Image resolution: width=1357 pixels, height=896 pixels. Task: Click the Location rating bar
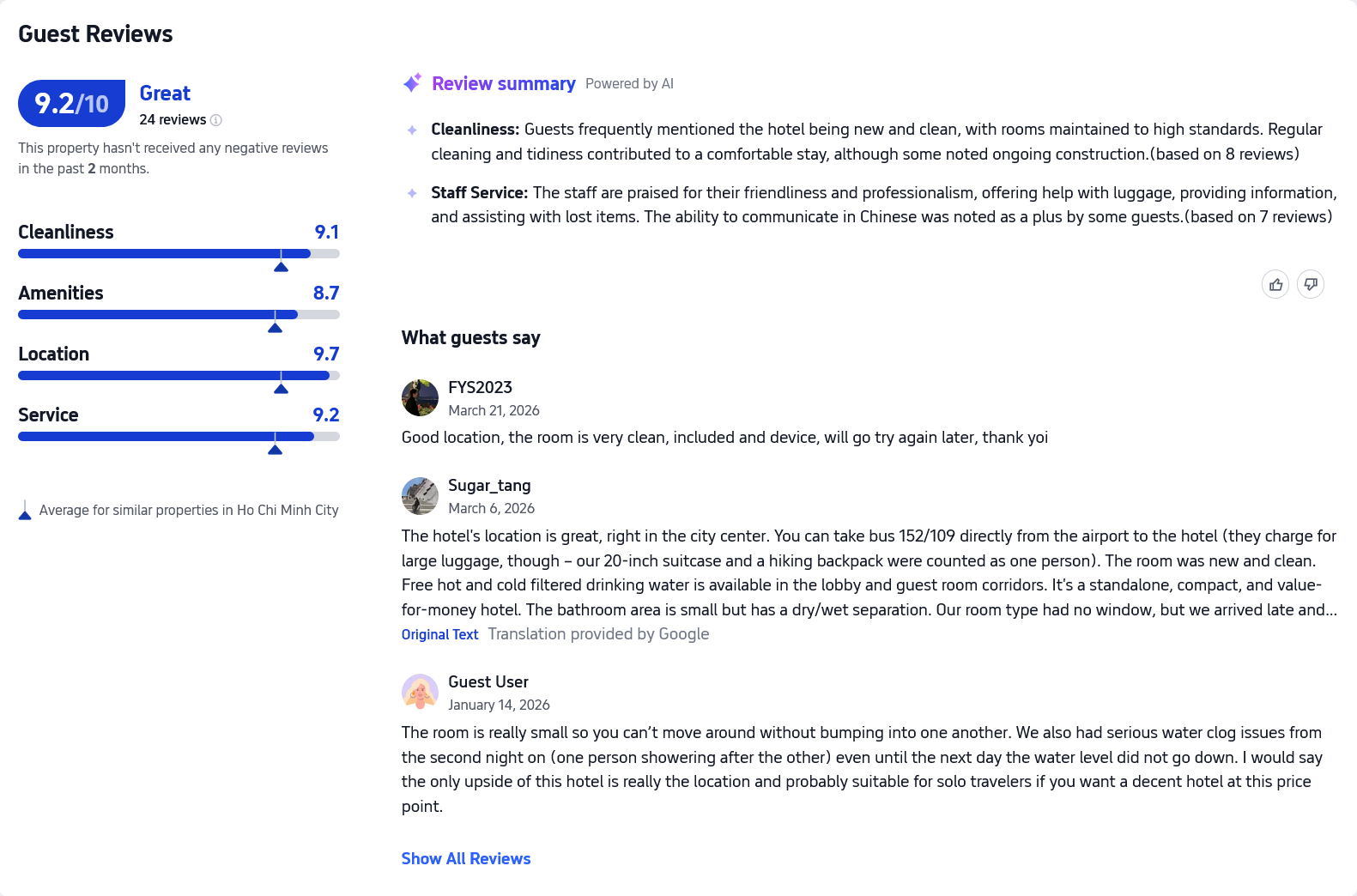(x=179, y=376)
